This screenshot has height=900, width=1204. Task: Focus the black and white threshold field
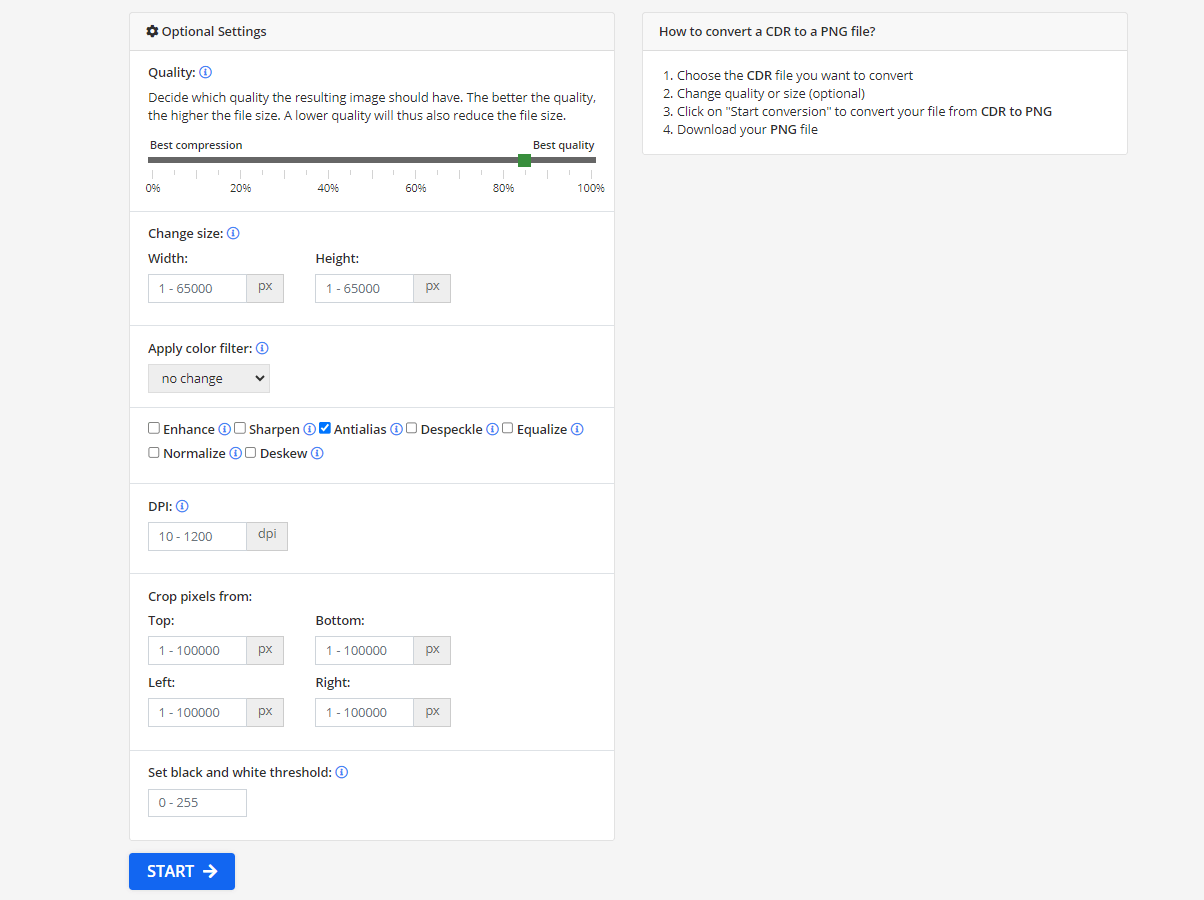pyautogui.click(x=198, y=802)
